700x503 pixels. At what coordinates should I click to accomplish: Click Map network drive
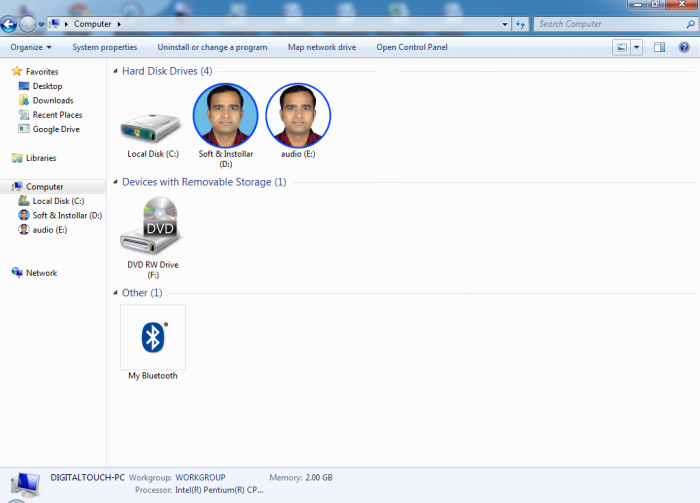[321, 47]
